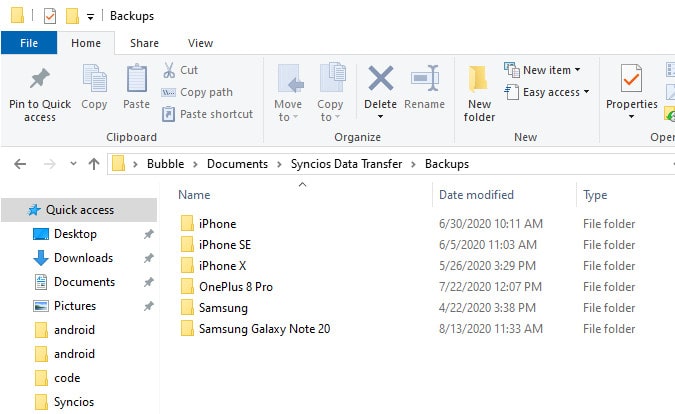Go to Bubble in the address bar
The image size is (675, 414).
pos(165,164)
